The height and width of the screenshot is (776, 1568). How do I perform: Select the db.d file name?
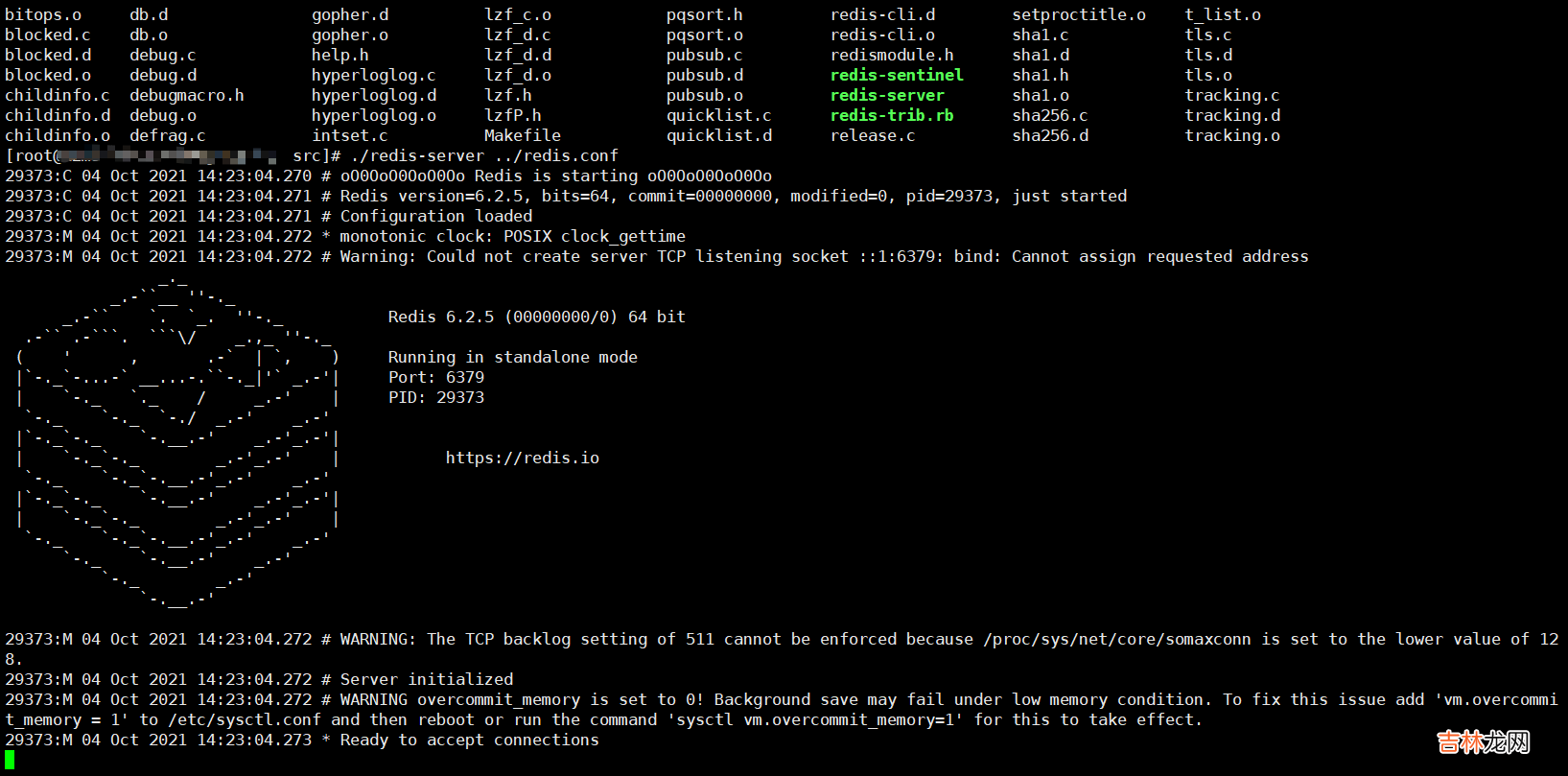coord(149,14)
